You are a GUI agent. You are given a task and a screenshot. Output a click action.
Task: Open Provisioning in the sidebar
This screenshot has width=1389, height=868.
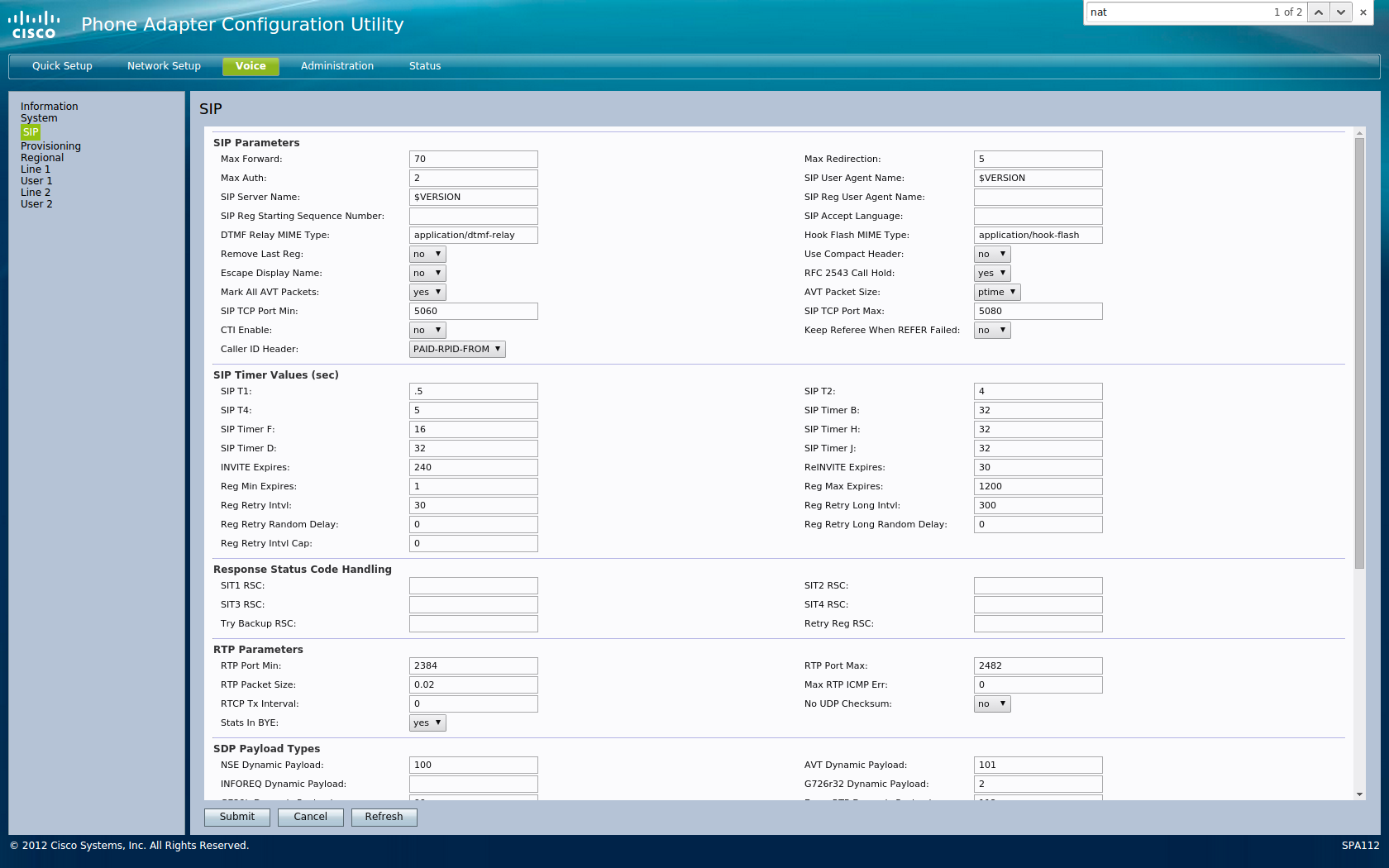[x=50, y=146]
